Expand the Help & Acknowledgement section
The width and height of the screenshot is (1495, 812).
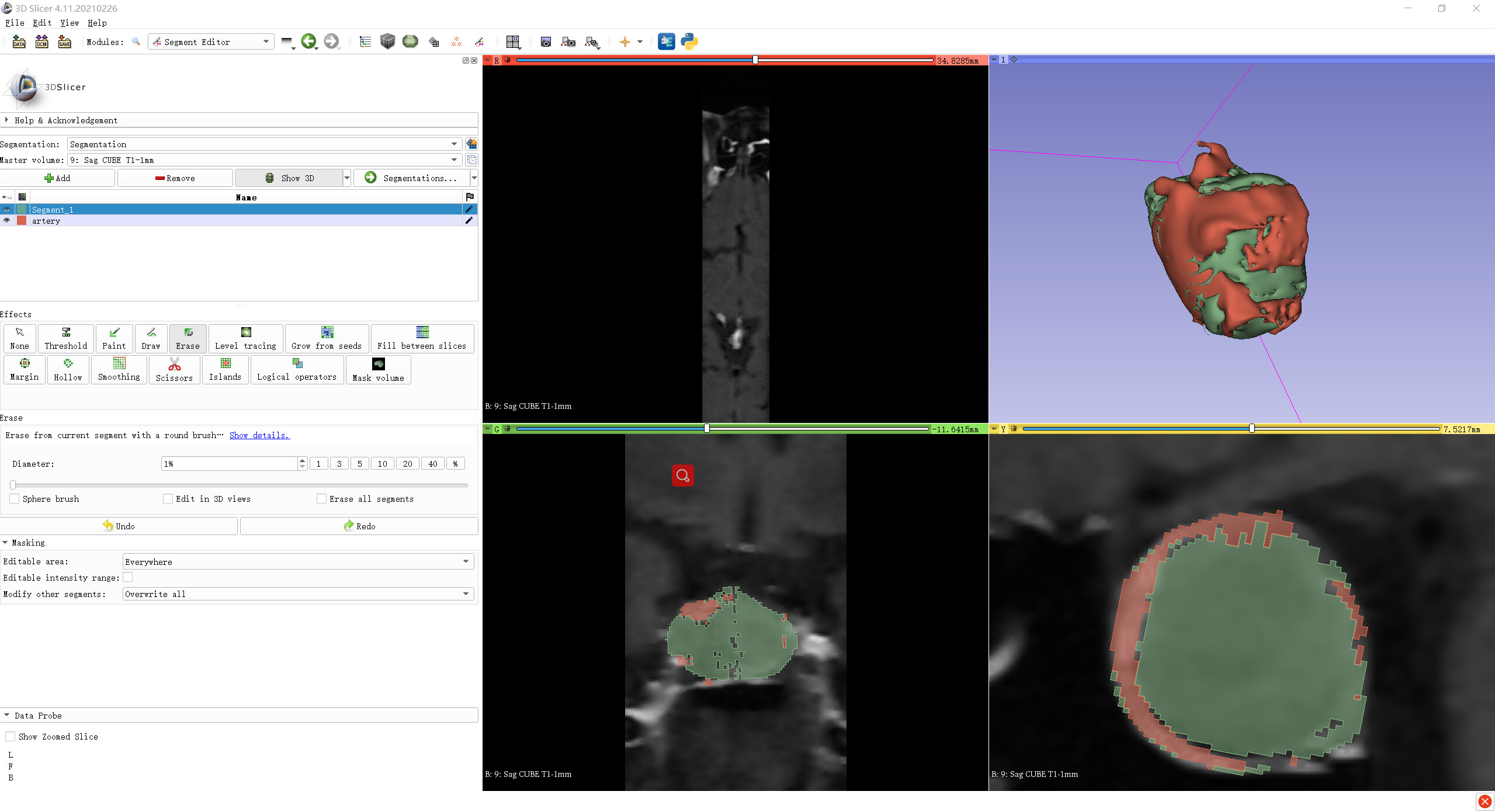point(65,120)
